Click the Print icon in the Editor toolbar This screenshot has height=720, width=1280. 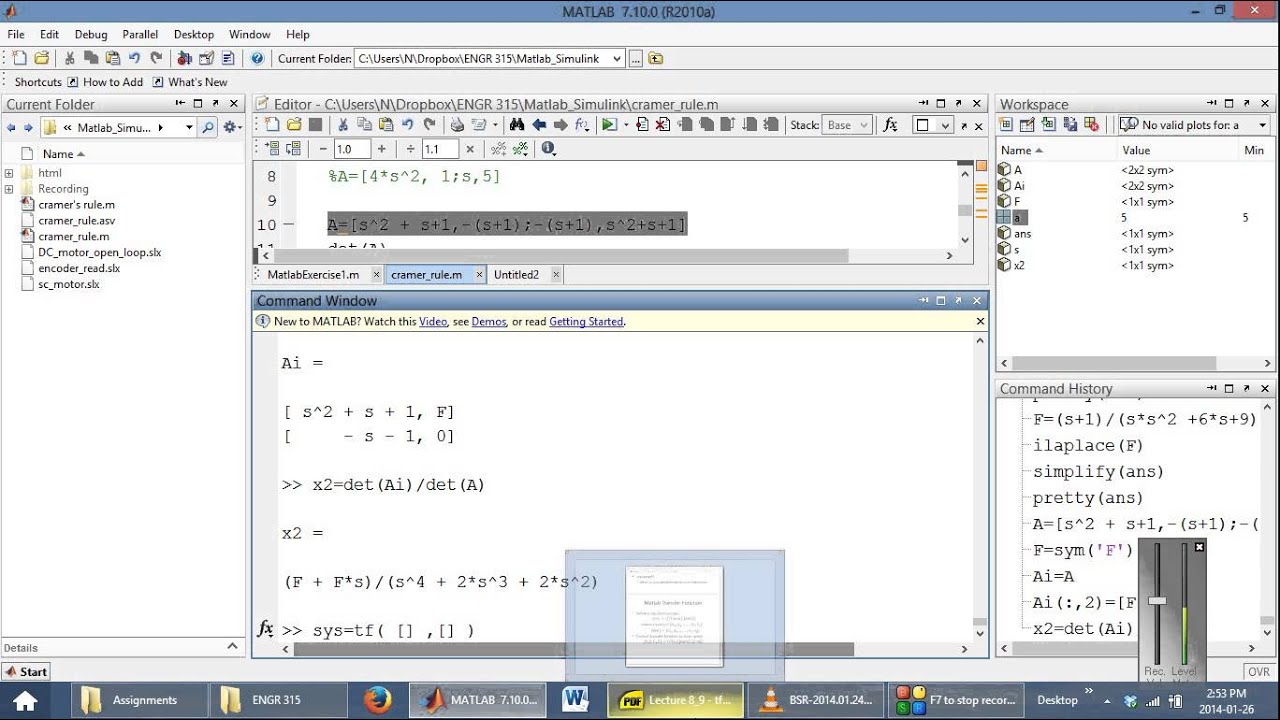point(457,125)
